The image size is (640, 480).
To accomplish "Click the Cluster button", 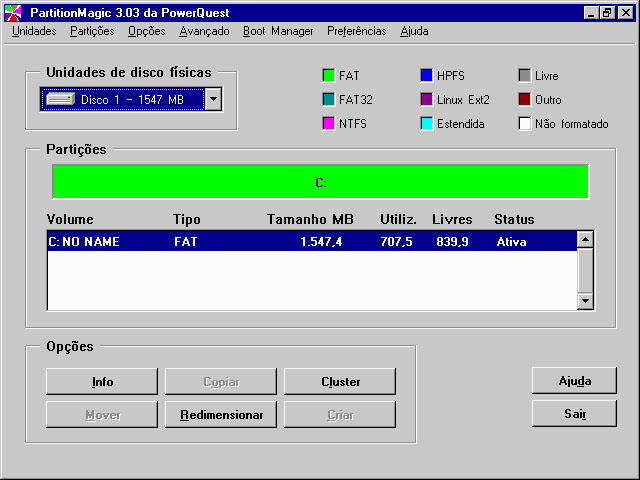I will 340,381.
